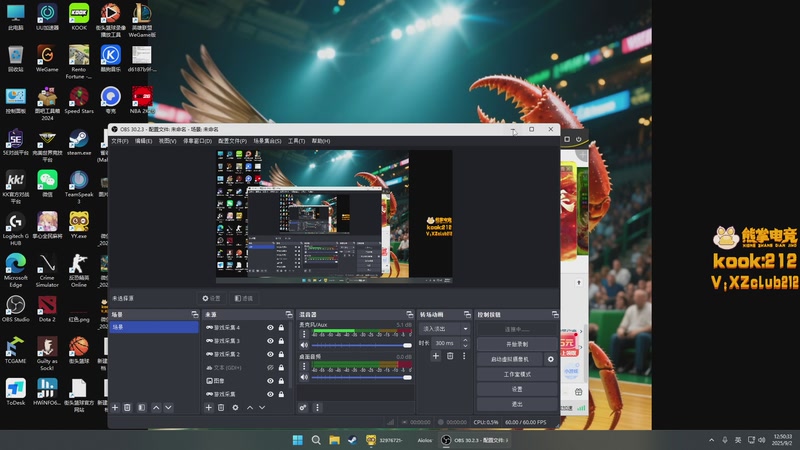Mute the desktop audio speaker icon

304,378
